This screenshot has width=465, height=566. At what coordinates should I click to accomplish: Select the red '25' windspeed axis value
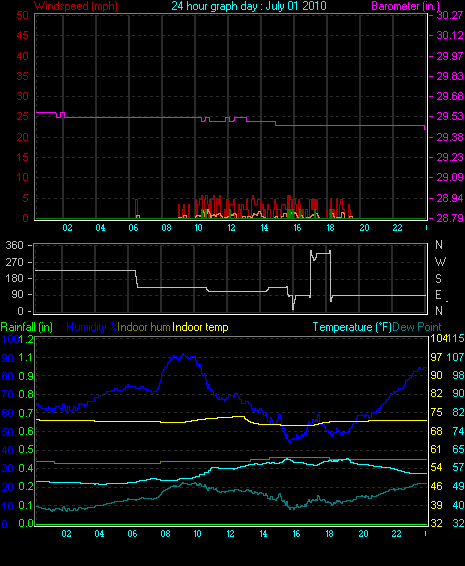point(22,117)
